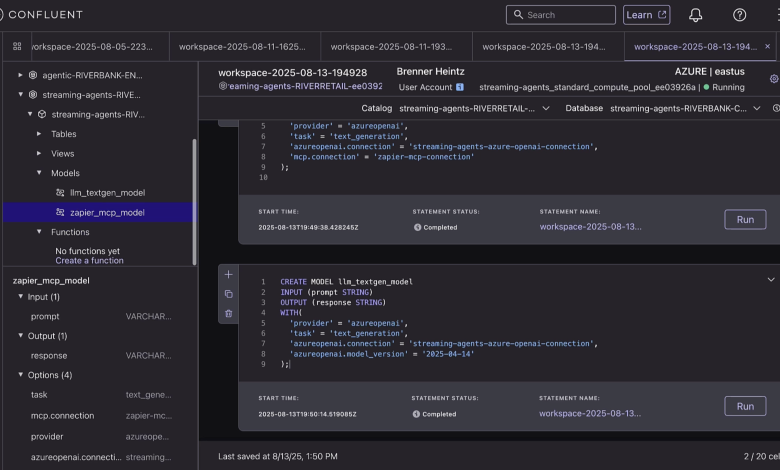This screenshot has width=780, height=470.
Task: Open the Catalog dropdown
Action: [x=474, y=108]
